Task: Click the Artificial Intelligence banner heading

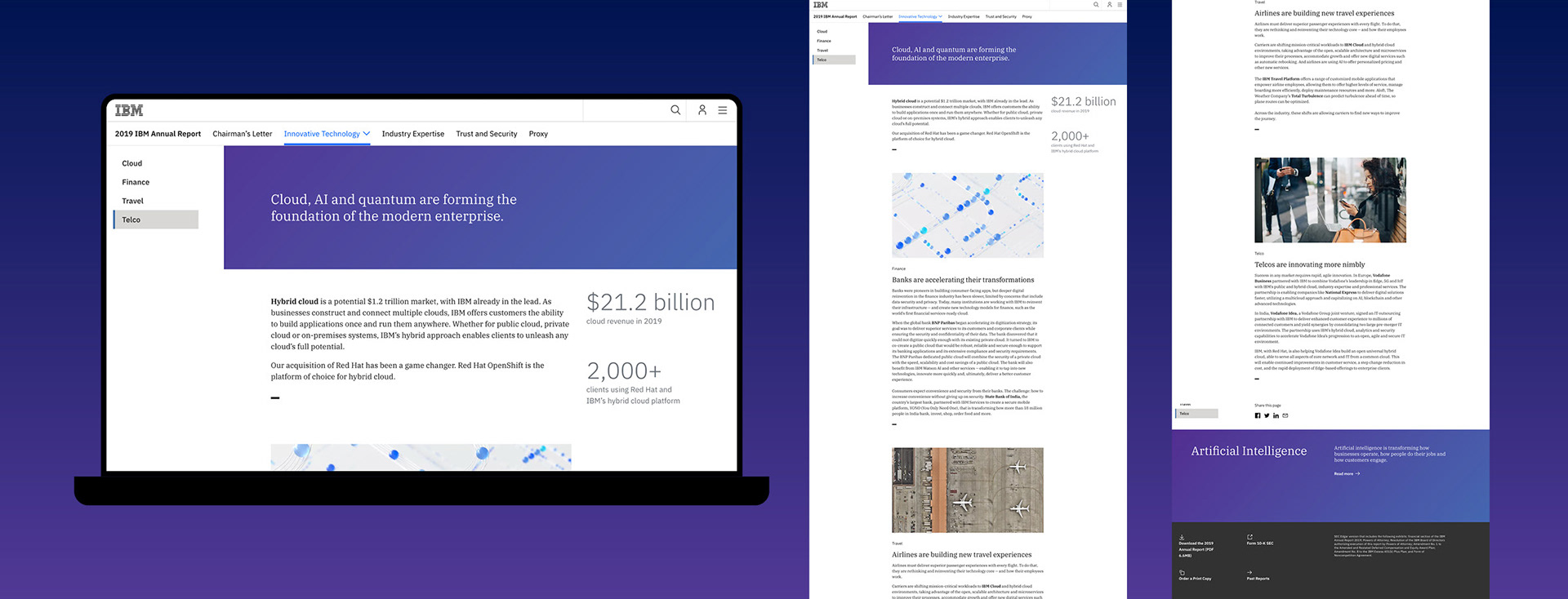Action: (1249, 451)
